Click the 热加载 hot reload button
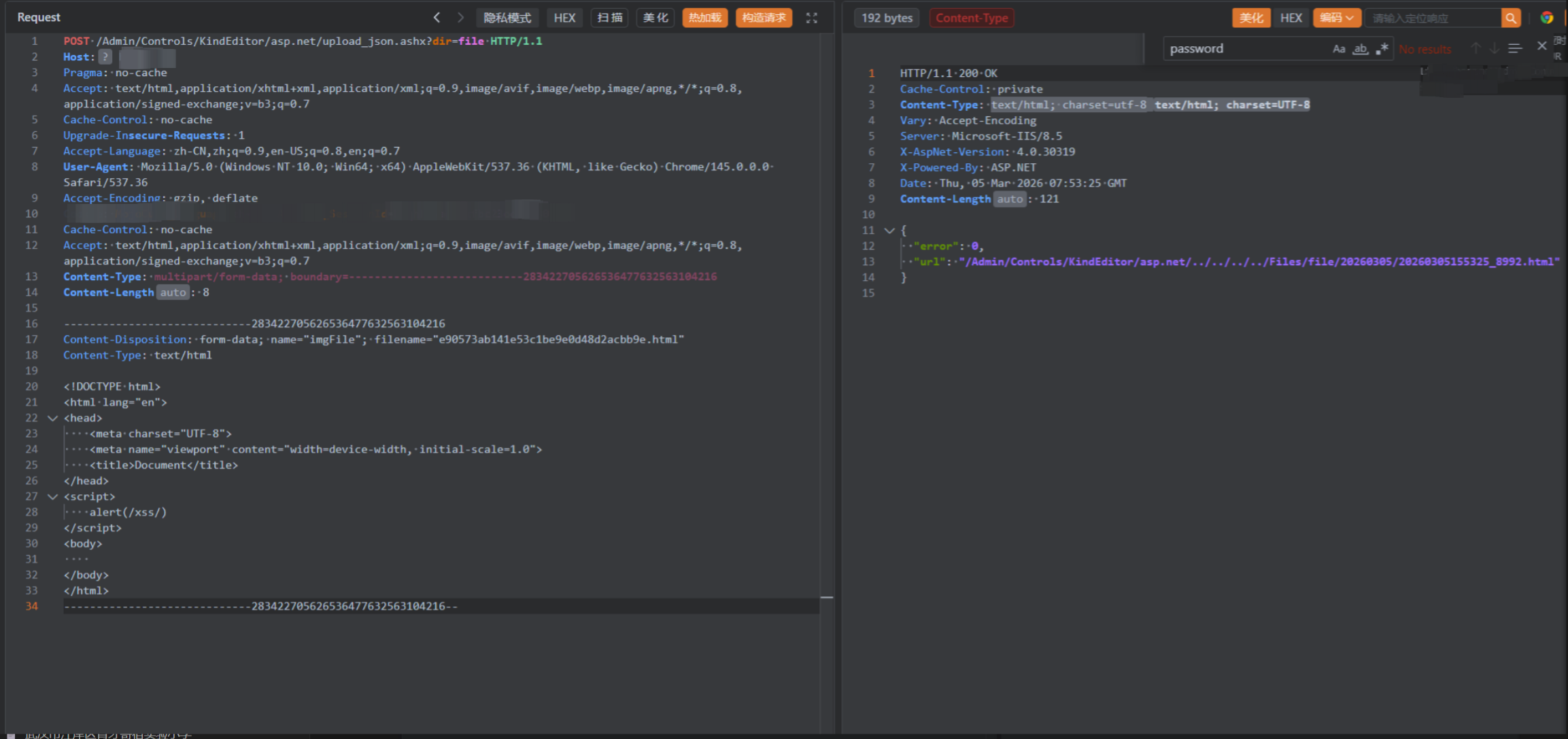This screenshot has height=739, width=1568. coord(704,18)
